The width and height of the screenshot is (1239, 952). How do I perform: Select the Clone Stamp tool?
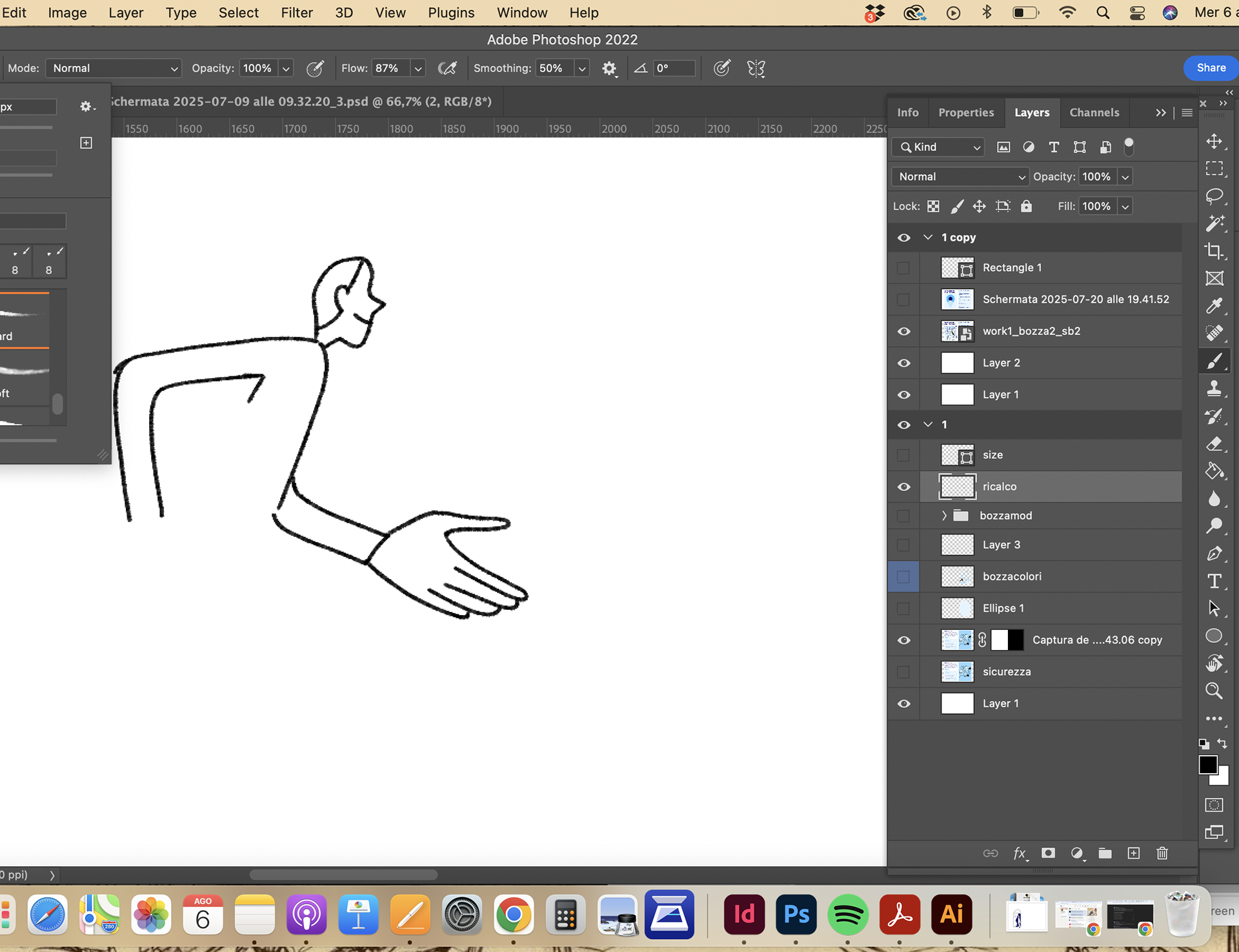point(1214,389)
